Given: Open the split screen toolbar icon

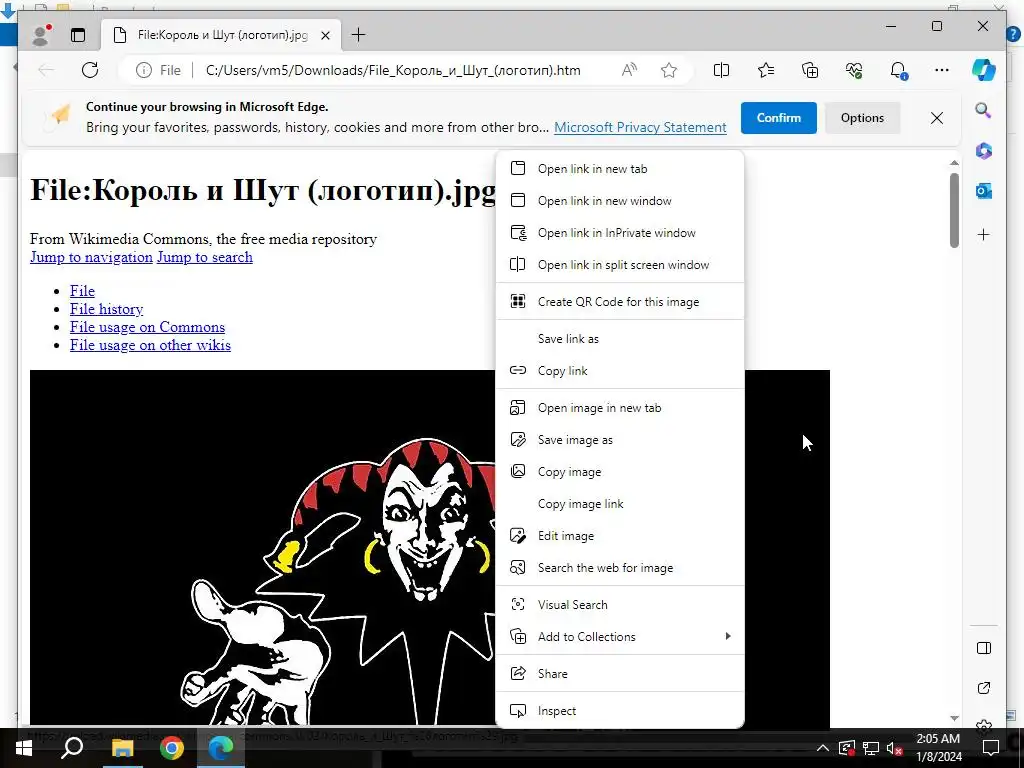Looking at the screenshot, I should (721, 70).
